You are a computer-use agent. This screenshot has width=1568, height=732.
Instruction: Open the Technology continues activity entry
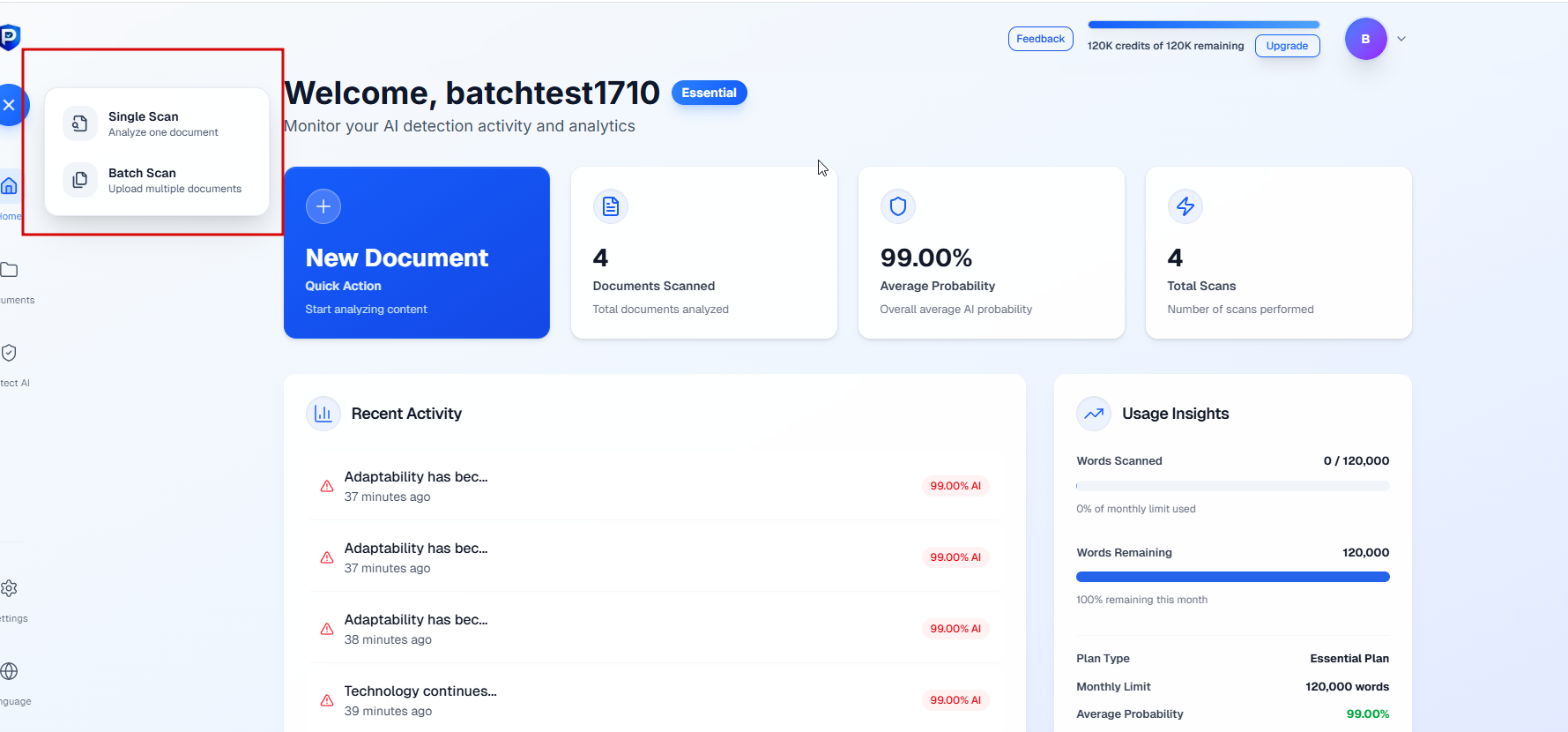[x=654, y=700]
